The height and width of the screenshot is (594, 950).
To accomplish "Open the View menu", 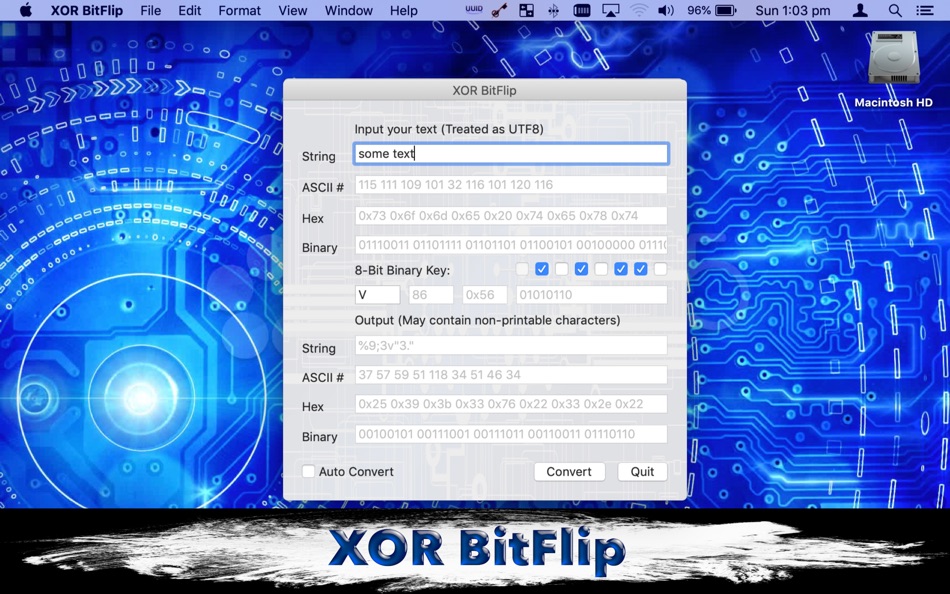I will tap(293, 10).
